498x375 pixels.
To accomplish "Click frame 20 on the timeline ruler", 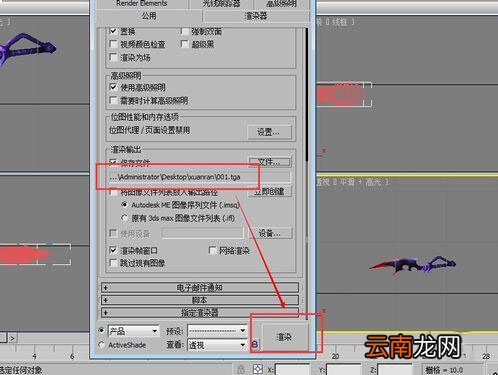I will click(335, 356).
